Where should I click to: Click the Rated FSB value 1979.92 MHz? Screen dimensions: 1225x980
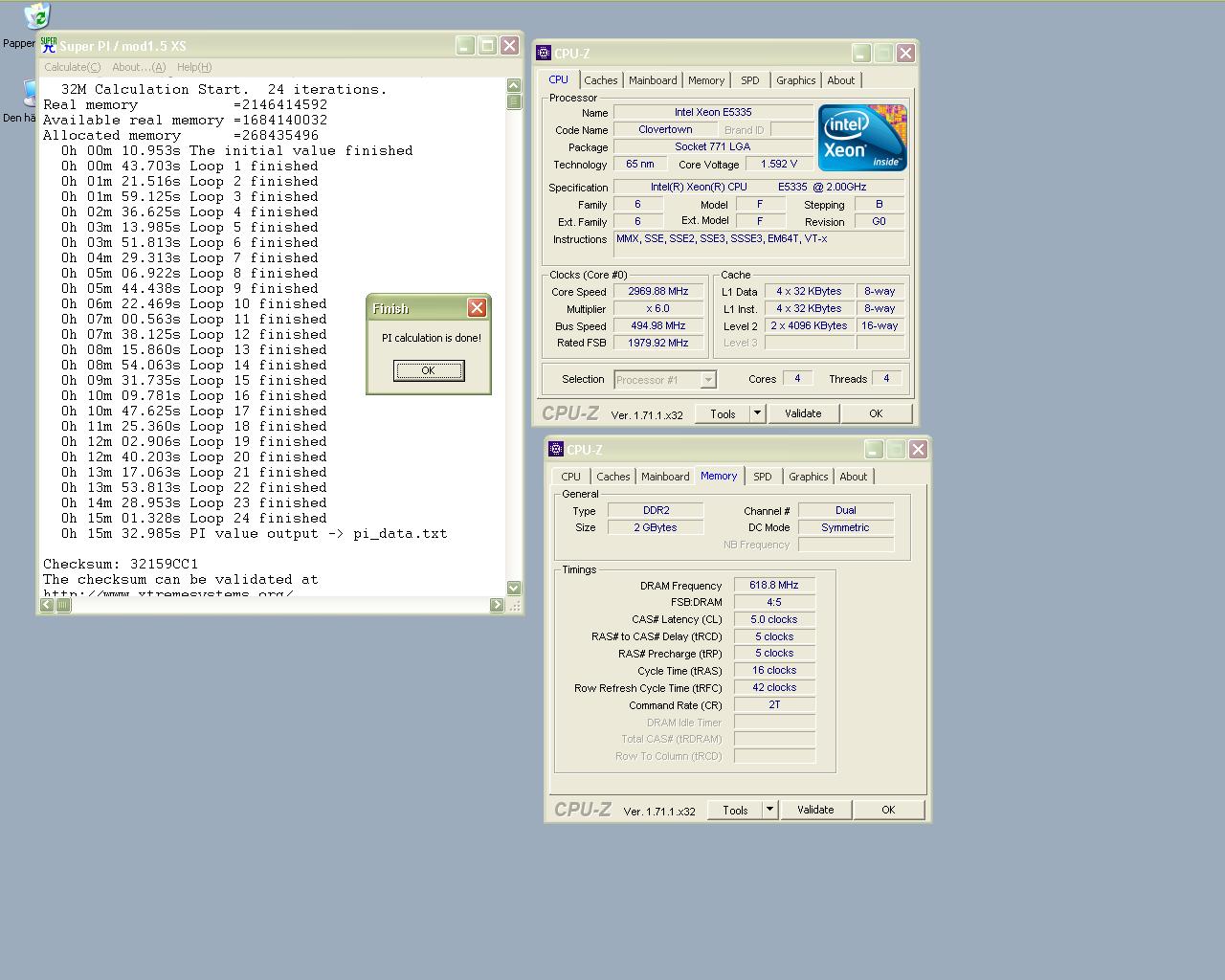pos(658,343)
